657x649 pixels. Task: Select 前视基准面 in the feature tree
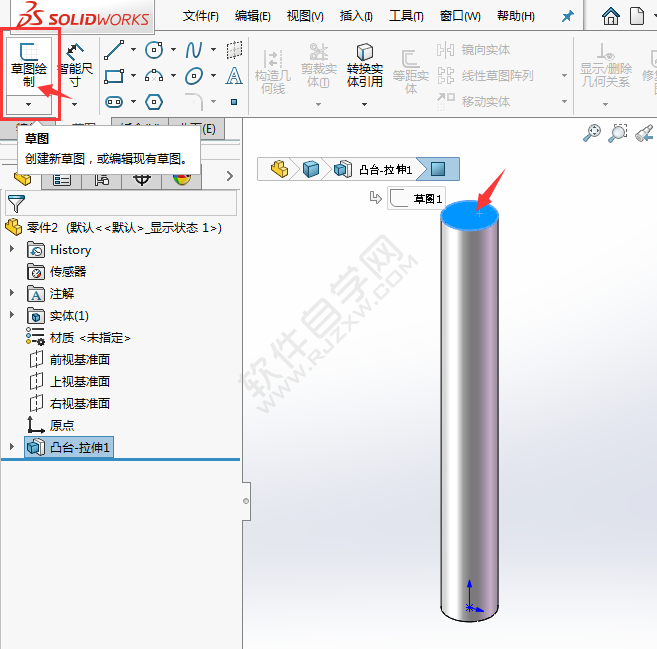tap(79, 360)
